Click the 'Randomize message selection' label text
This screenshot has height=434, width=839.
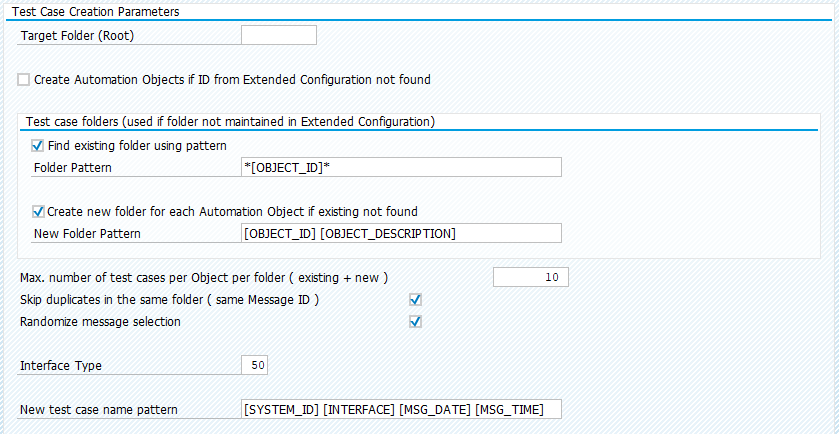tap(100, 322)
